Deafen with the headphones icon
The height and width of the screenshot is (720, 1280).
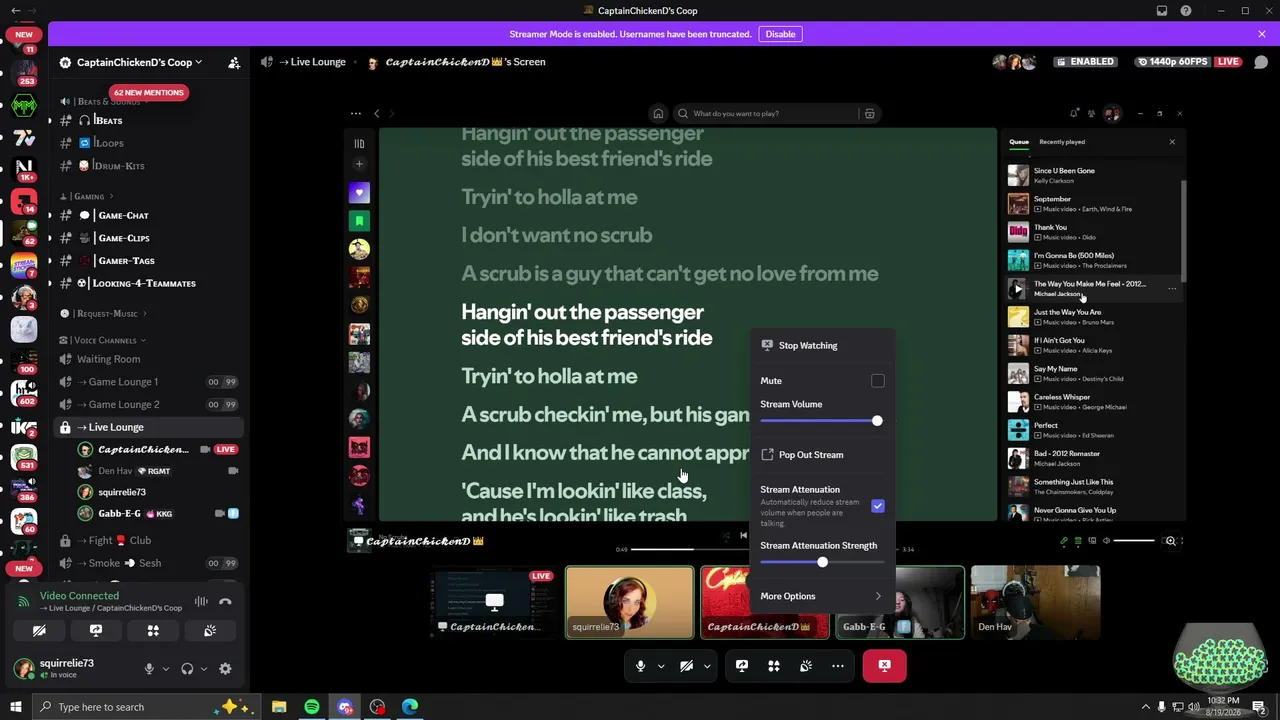click(x=187, y=669)
